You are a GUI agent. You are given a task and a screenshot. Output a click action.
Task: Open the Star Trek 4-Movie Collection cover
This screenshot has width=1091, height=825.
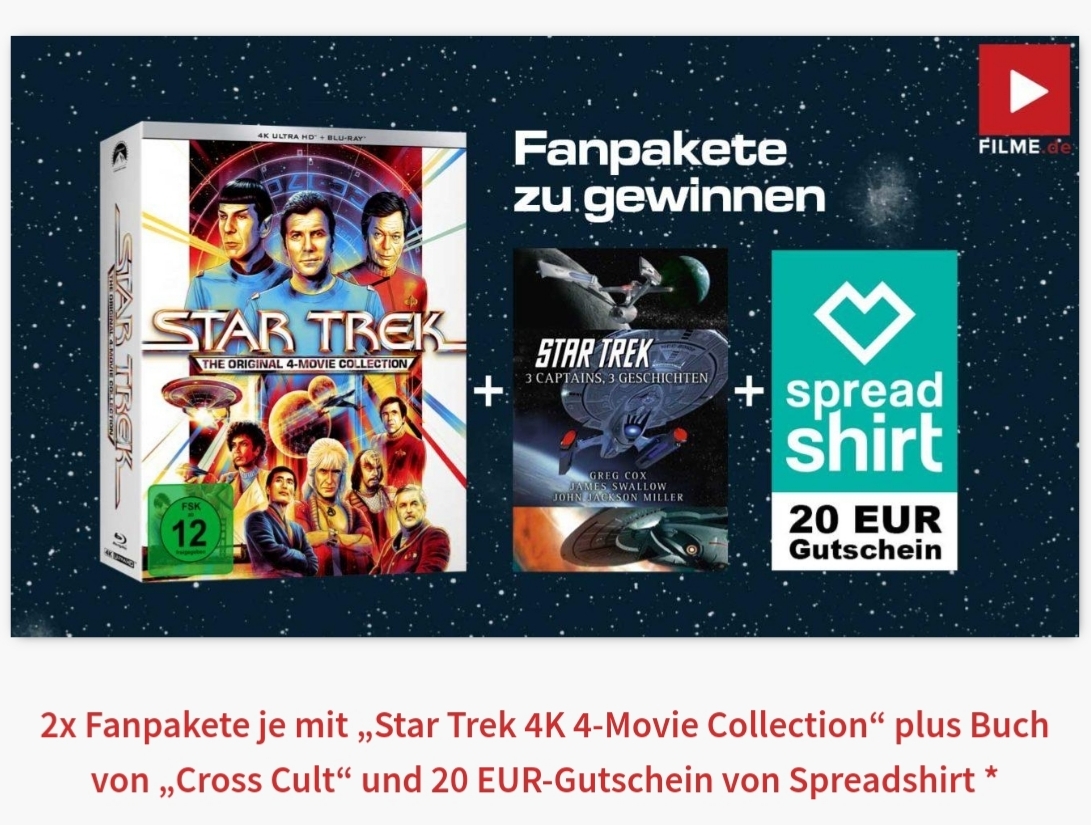(x=284, y=351)
